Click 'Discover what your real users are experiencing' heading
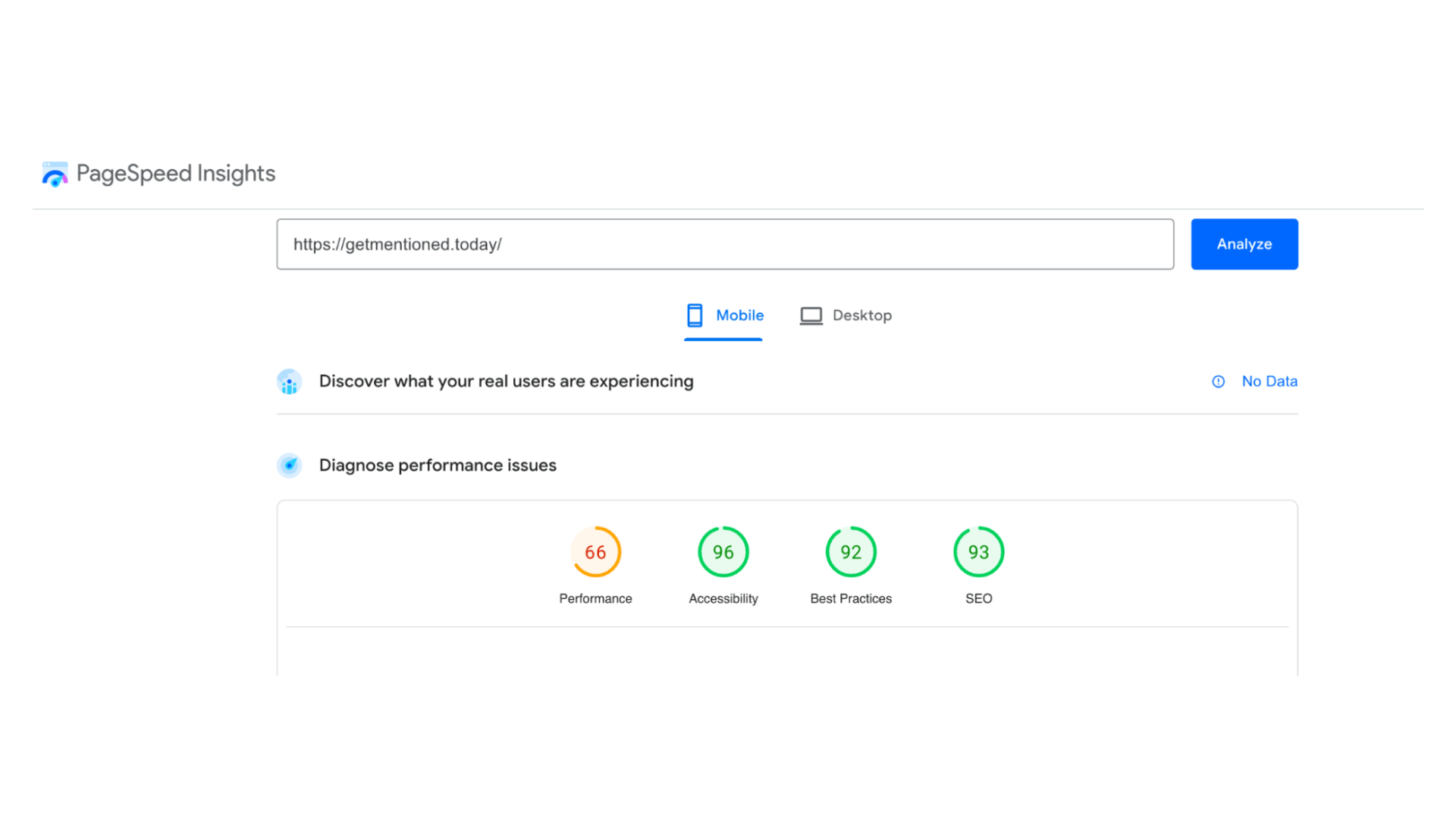The width and height of the screenshot is (1456, 819). coord(507,381)
